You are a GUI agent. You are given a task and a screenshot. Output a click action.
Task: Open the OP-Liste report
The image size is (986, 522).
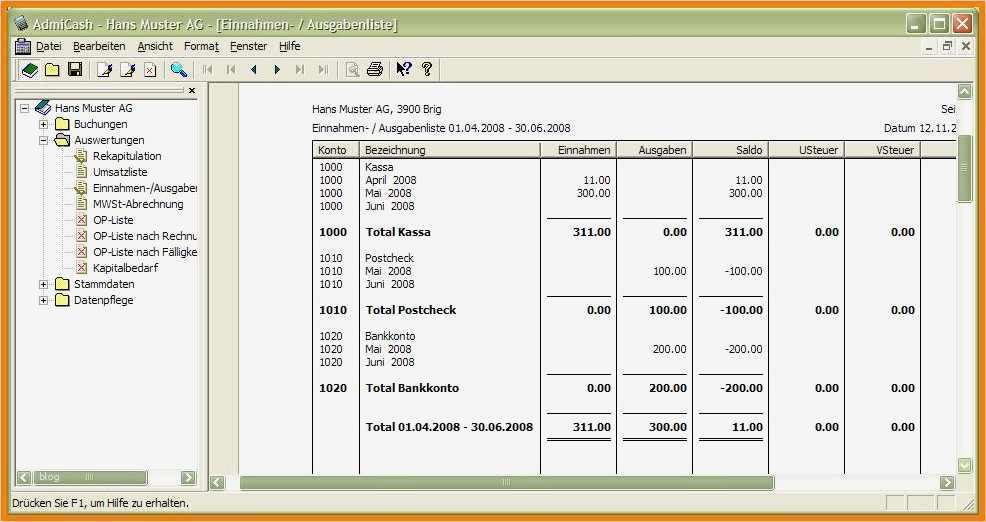pos(113,220)
